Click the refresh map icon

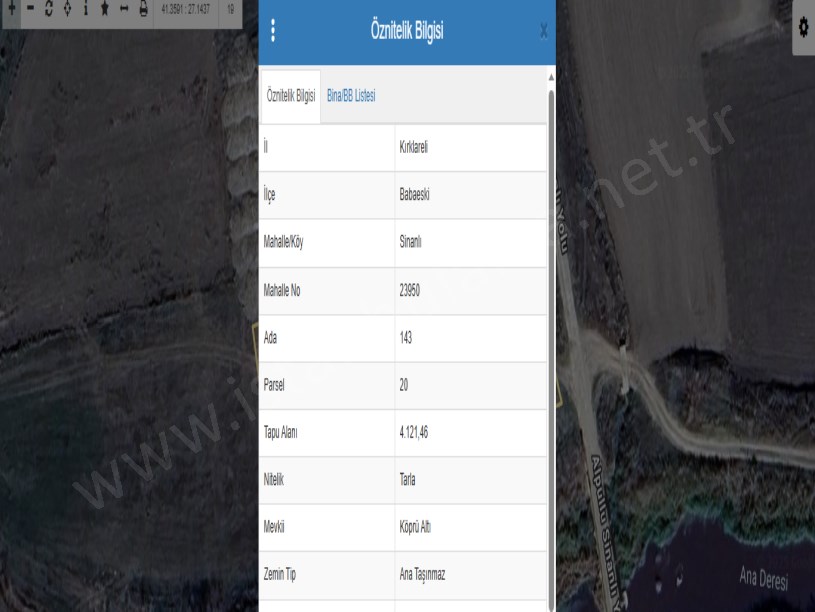tap(48, 9)
